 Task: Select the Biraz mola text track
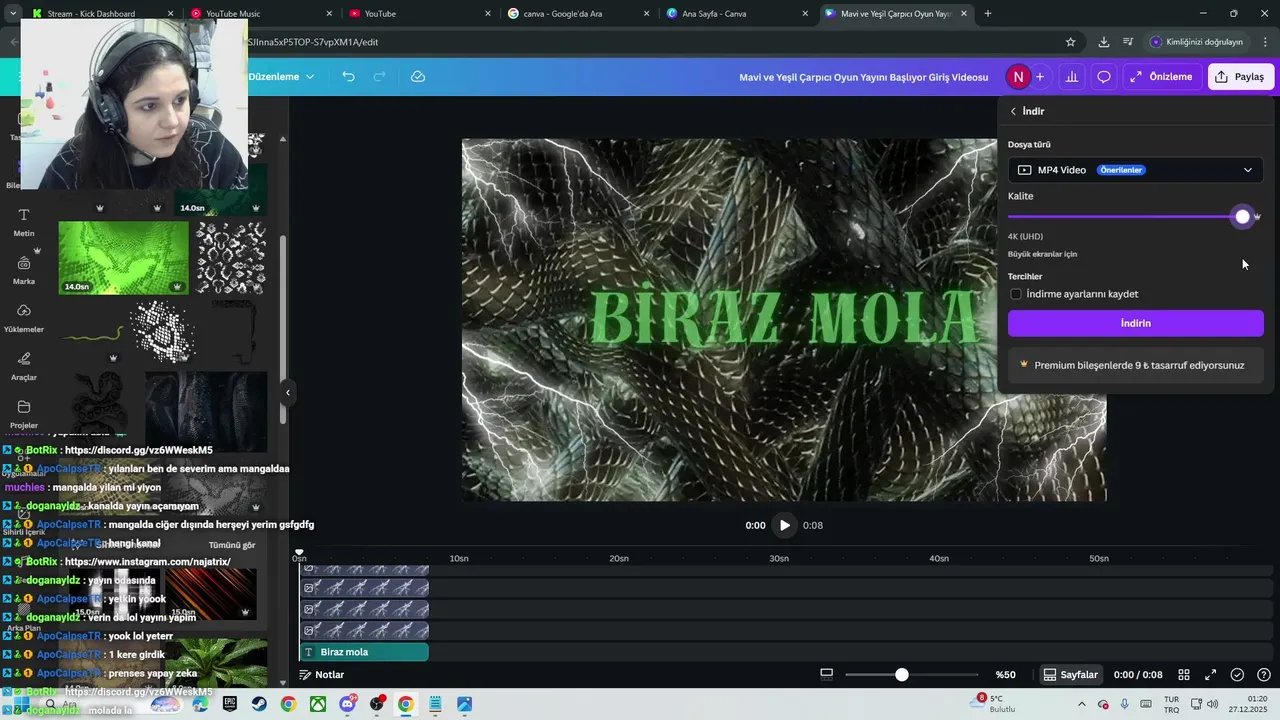364,652
